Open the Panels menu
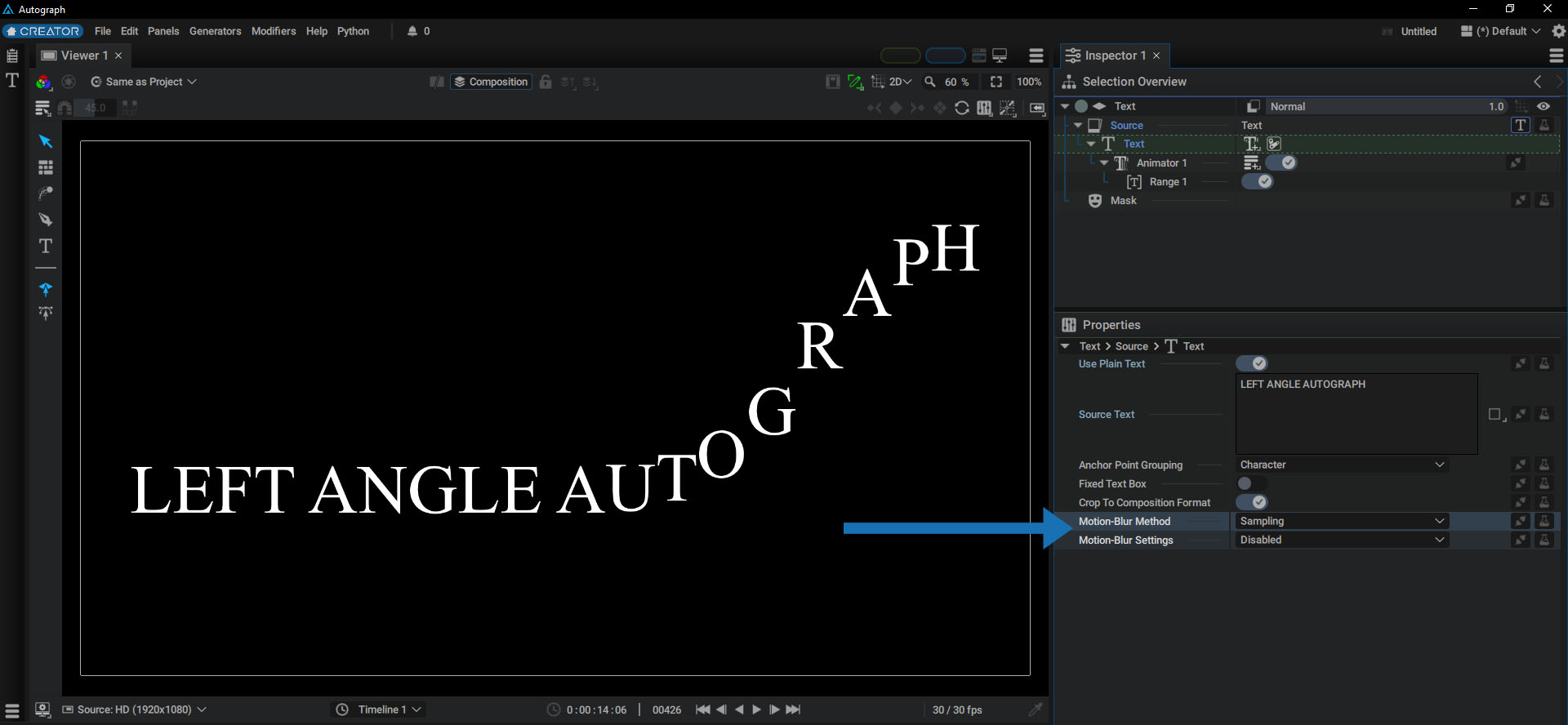The width and height of the screenshot is (1568, 725). coord(163,31)
